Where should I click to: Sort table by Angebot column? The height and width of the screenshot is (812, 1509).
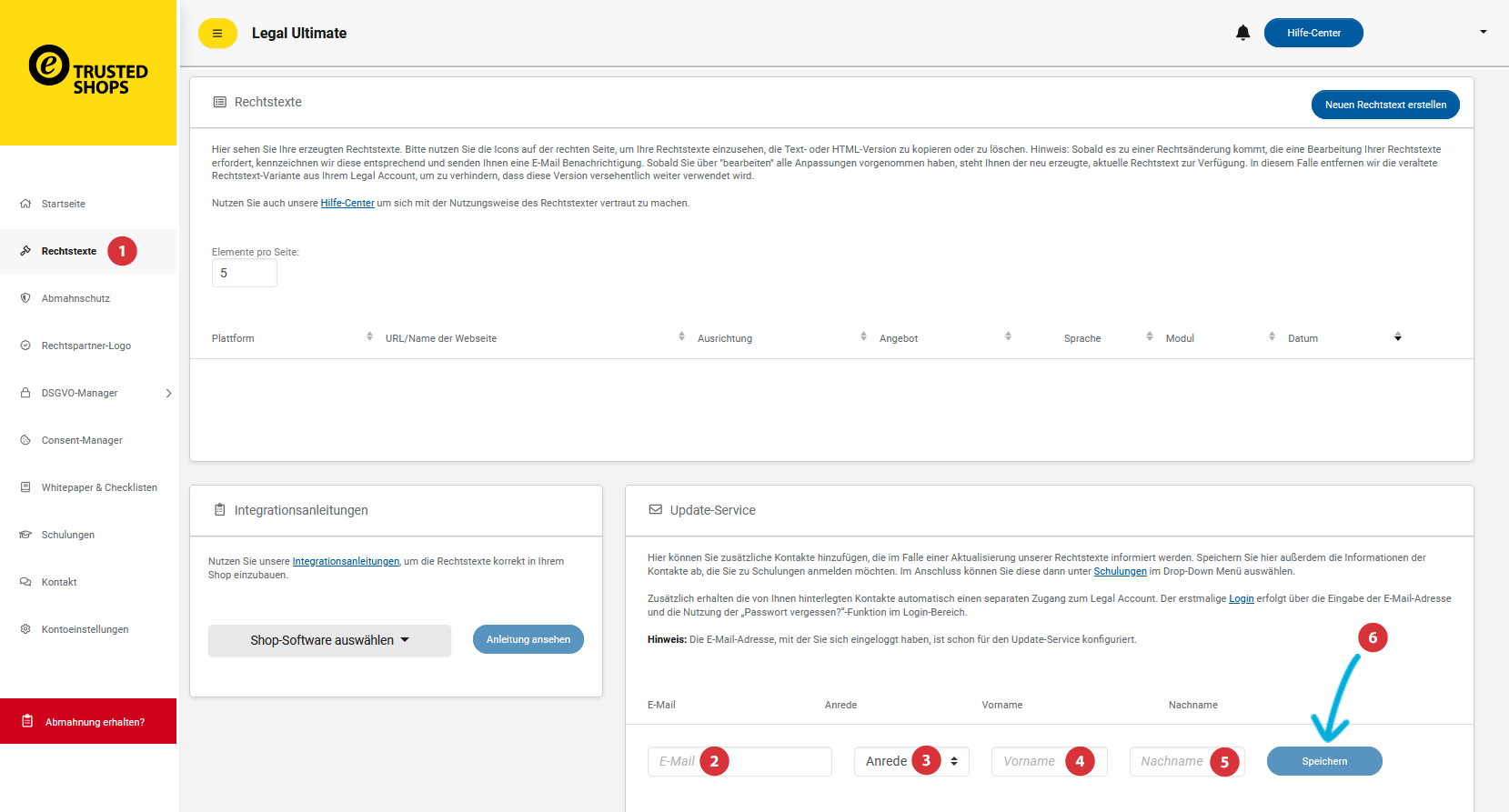pos(1008,336)
